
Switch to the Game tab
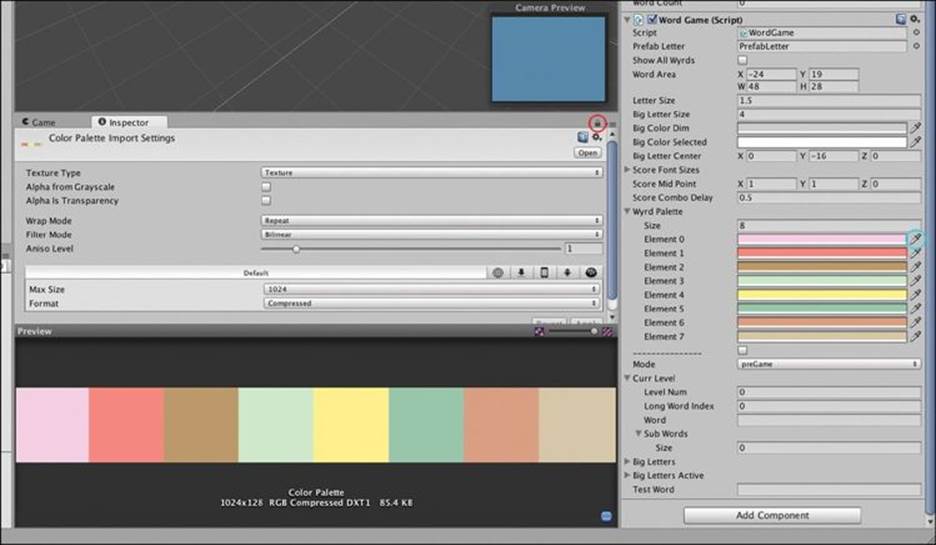click(39, 122)
